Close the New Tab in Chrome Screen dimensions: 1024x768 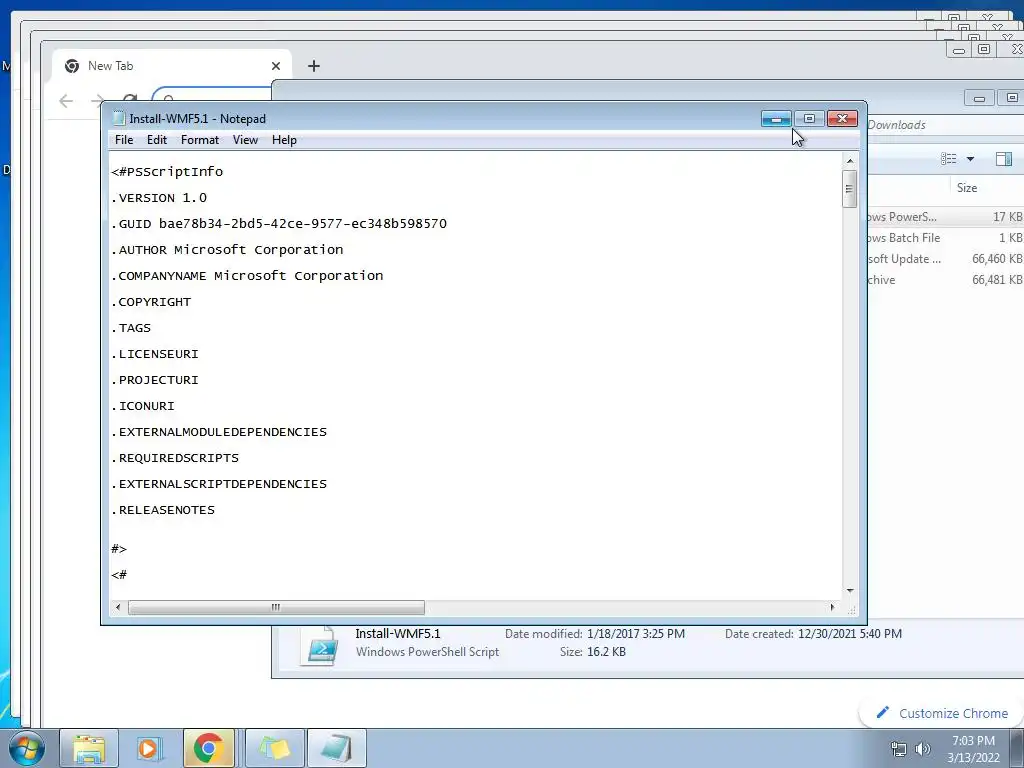pyautogui.click(x=276, y=66)
